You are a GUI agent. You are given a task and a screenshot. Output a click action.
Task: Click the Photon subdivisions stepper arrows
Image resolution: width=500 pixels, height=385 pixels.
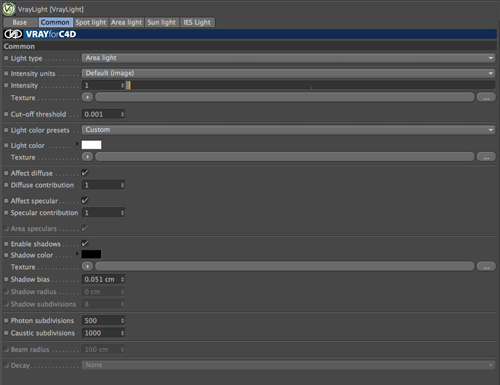pyautogui.click(x=122, y=321)
